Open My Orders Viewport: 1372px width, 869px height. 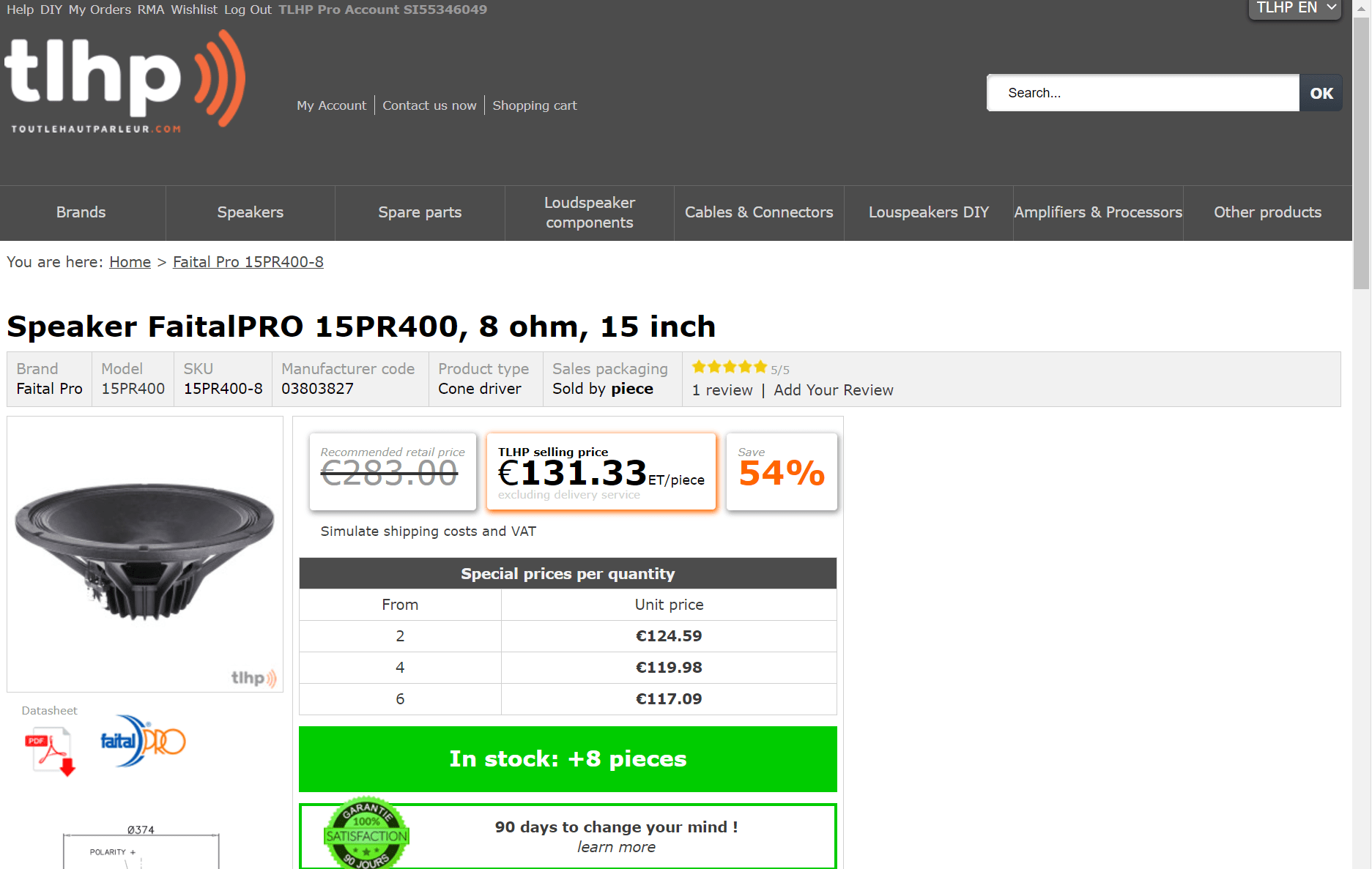pos(100,10)
